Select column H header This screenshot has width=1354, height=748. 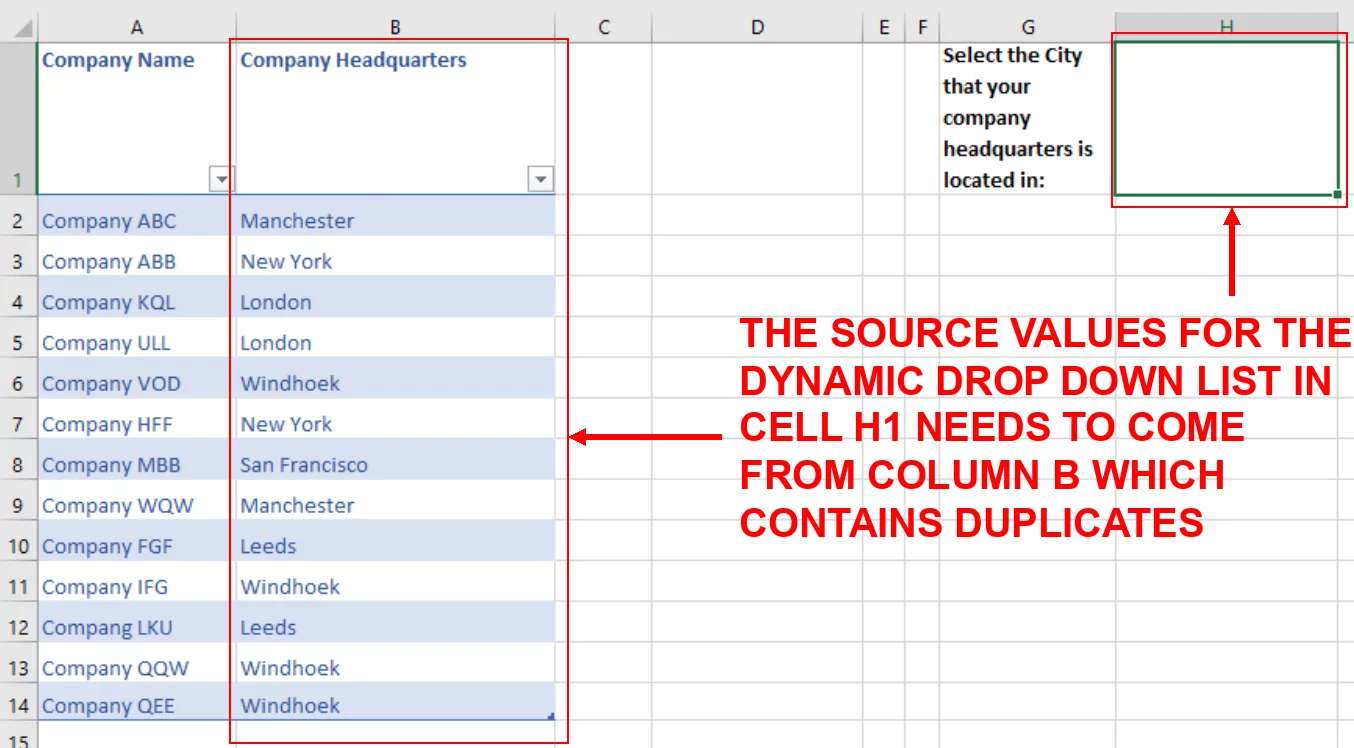(1228, 27)
